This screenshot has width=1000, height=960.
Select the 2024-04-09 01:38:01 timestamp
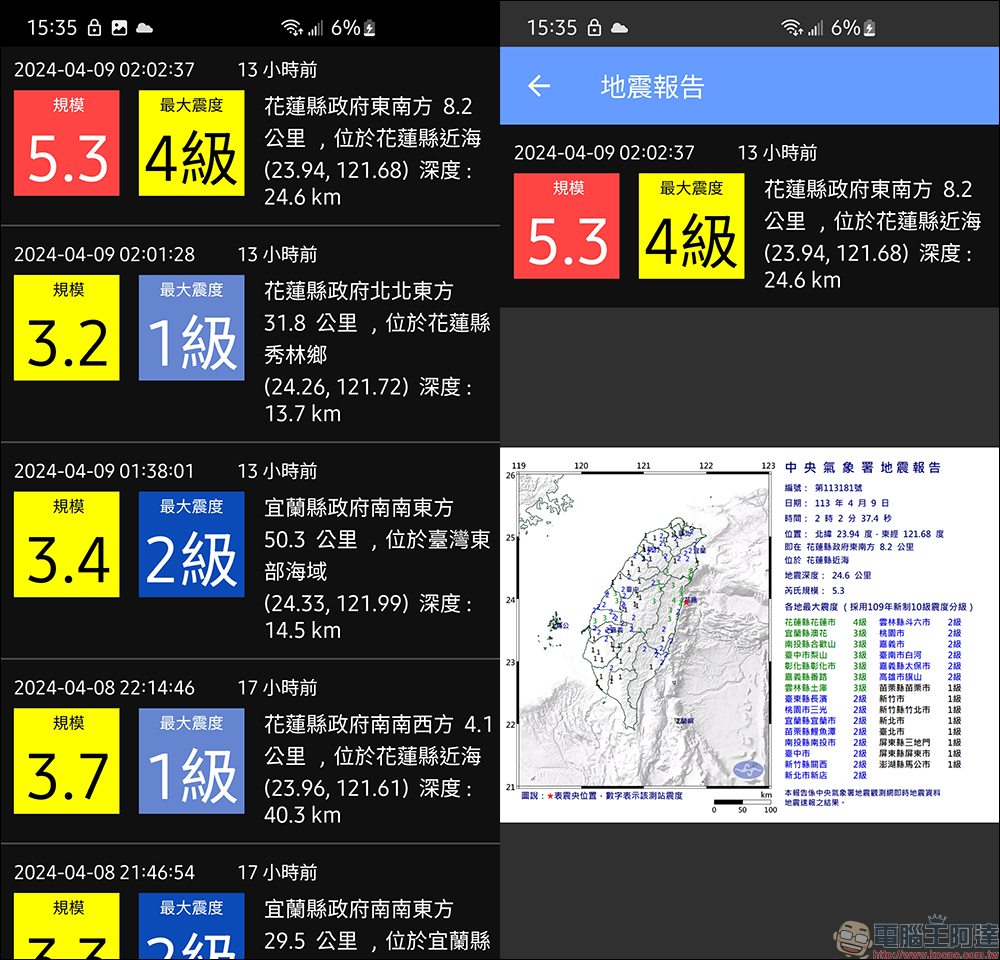[104, 471]
